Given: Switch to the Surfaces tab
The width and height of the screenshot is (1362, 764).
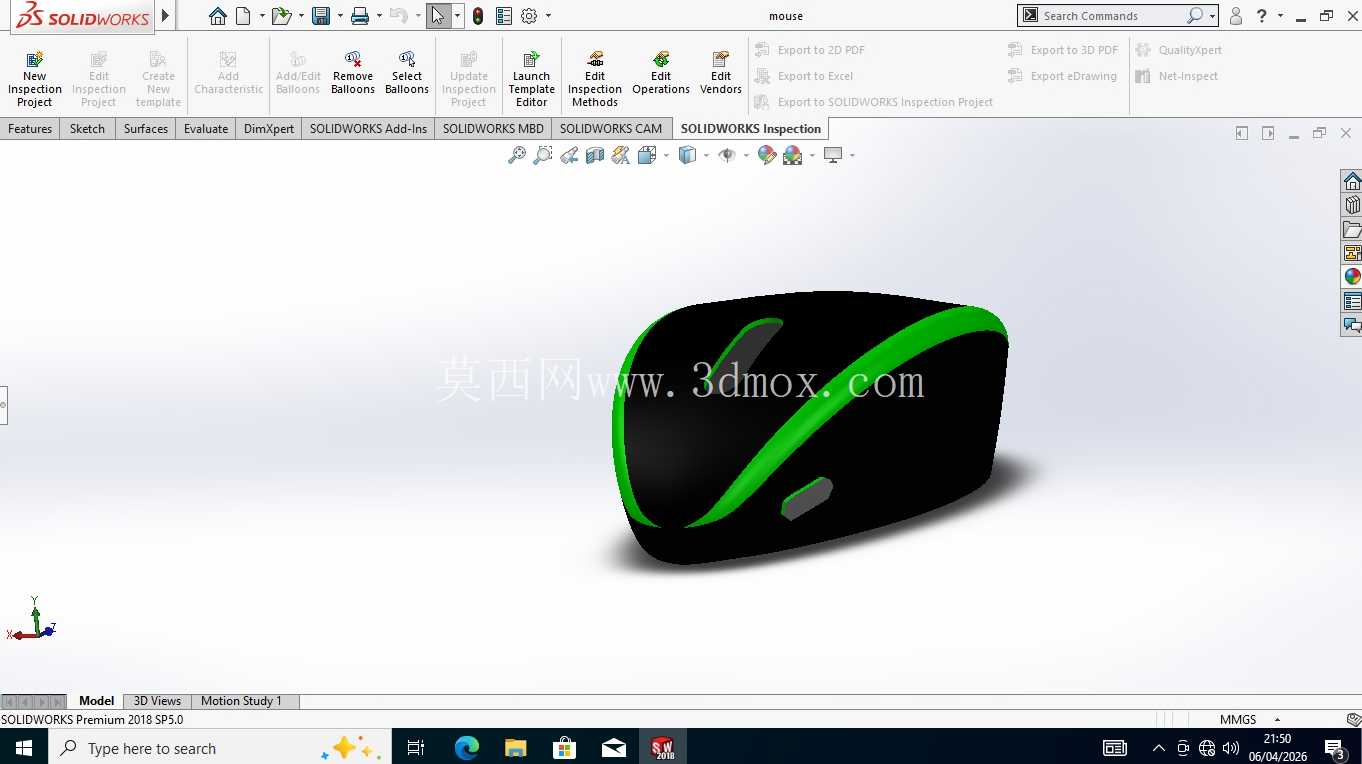Looking at the screenshot, I should 146,129.
